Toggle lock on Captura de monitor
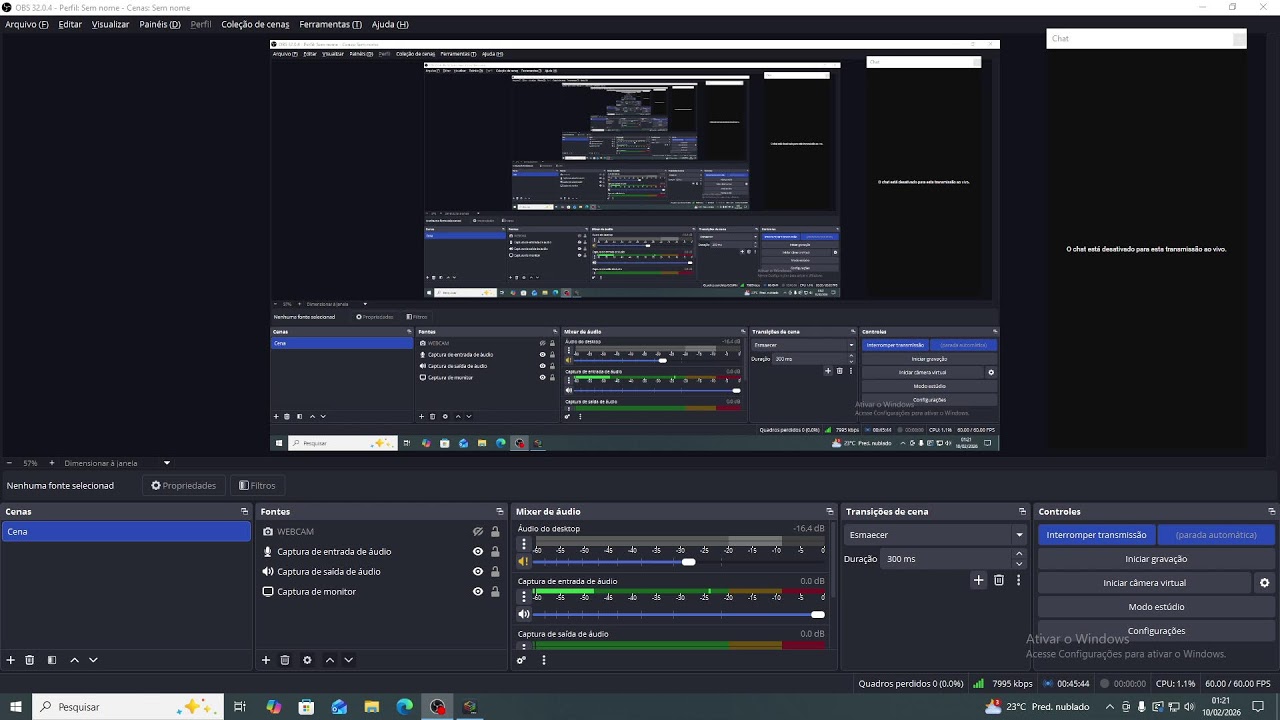The image size is (1280, 720). 495,592
